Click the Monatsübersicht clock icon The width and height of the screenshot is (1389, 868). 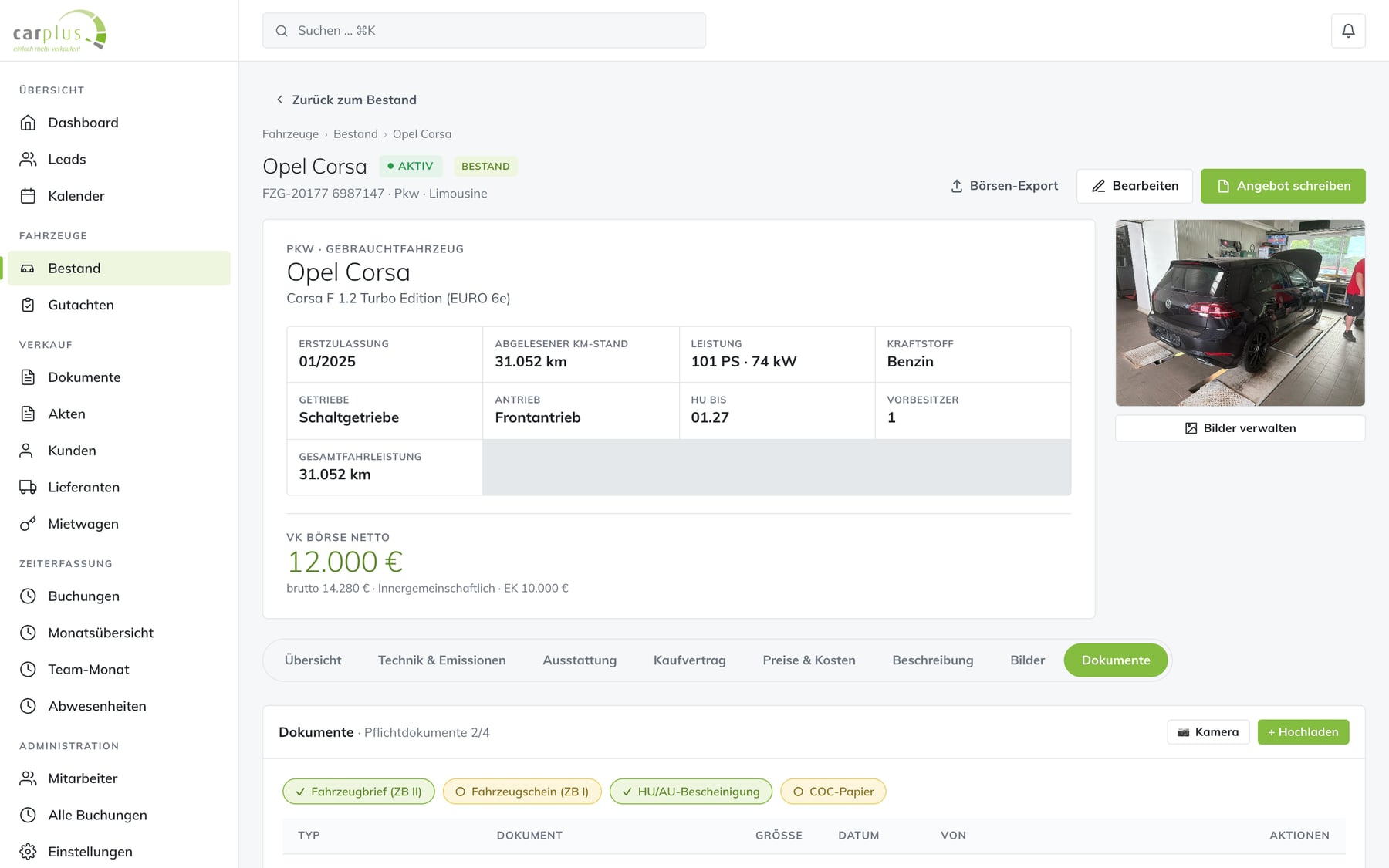click(28, 633)
